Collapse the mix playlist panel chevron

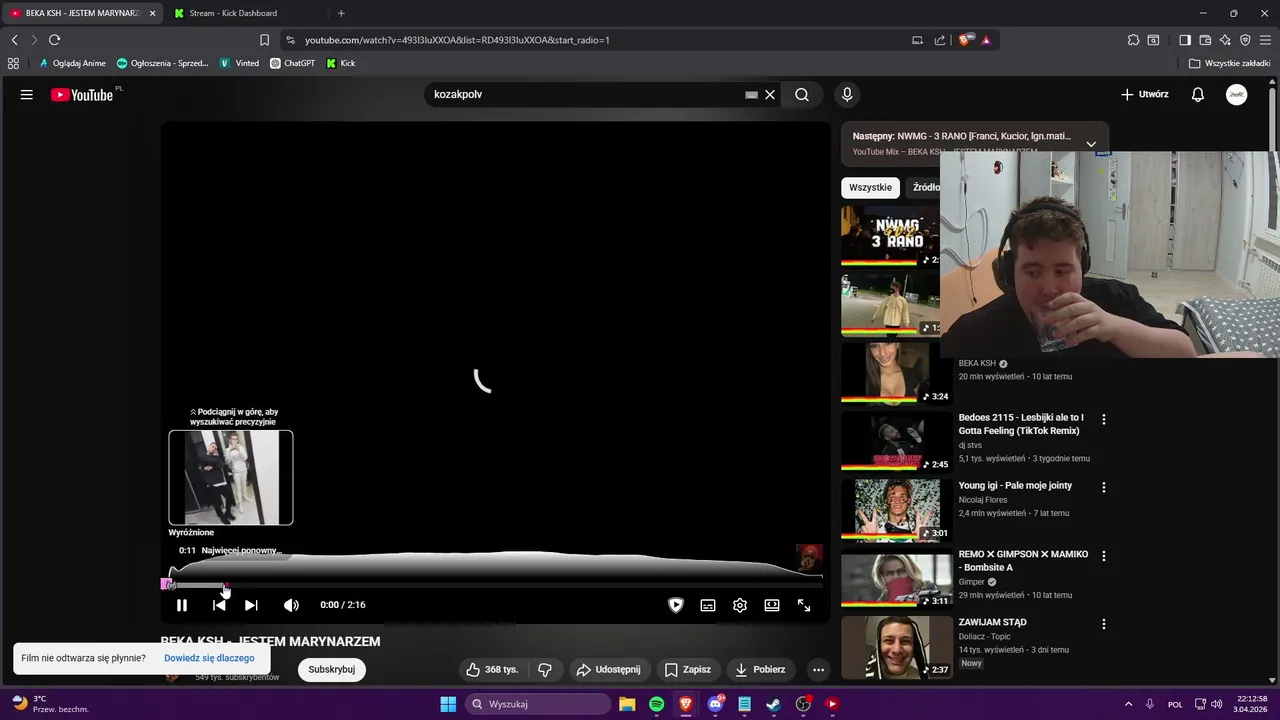coord(1091,144)
